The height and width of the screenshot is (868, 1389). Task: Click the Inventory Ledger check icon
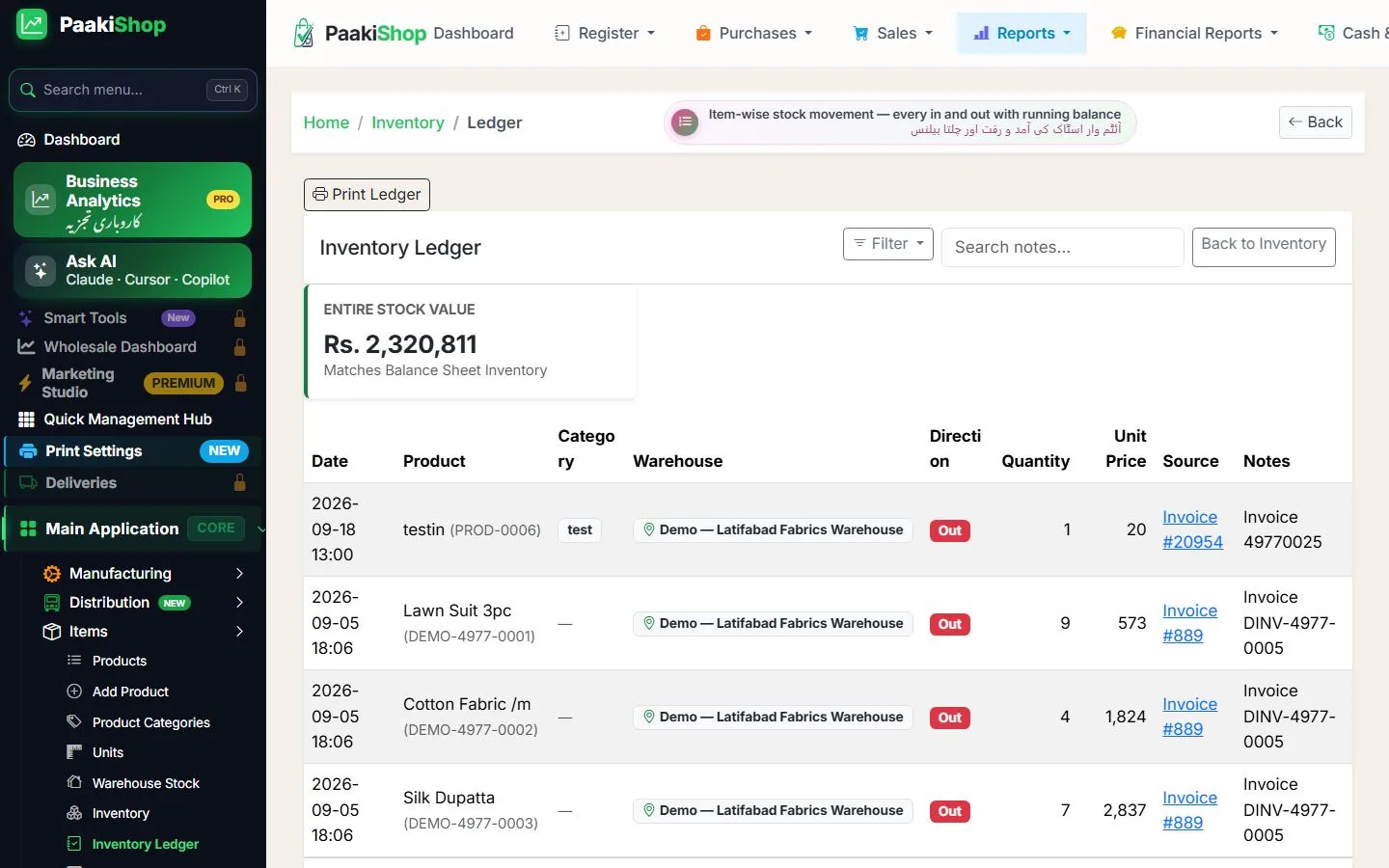tap(74, 844)
